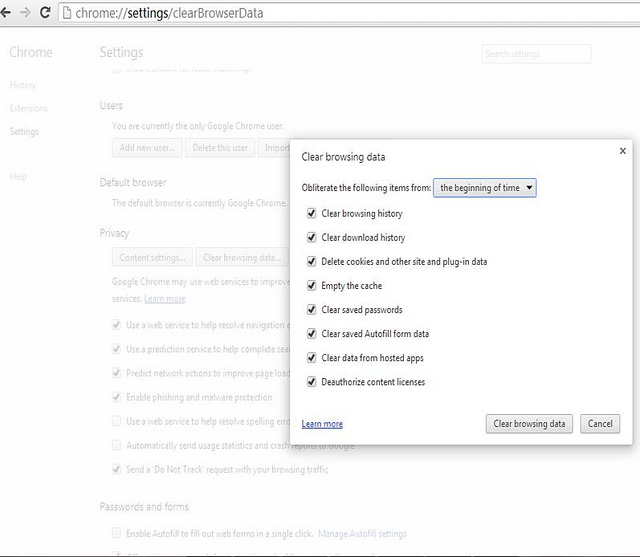
Task: Open History in the Chrome sidebar
Action: (23, 85)
